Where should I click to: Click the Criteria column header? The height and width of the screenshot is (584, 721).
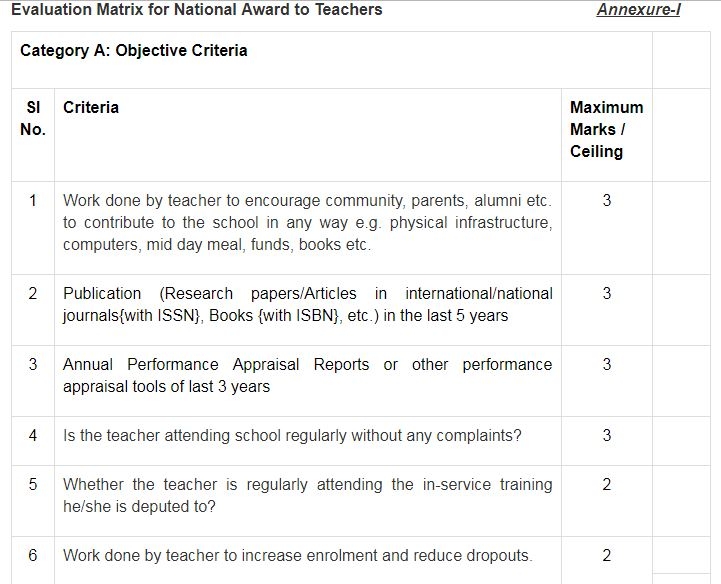(x=91, y=107)
